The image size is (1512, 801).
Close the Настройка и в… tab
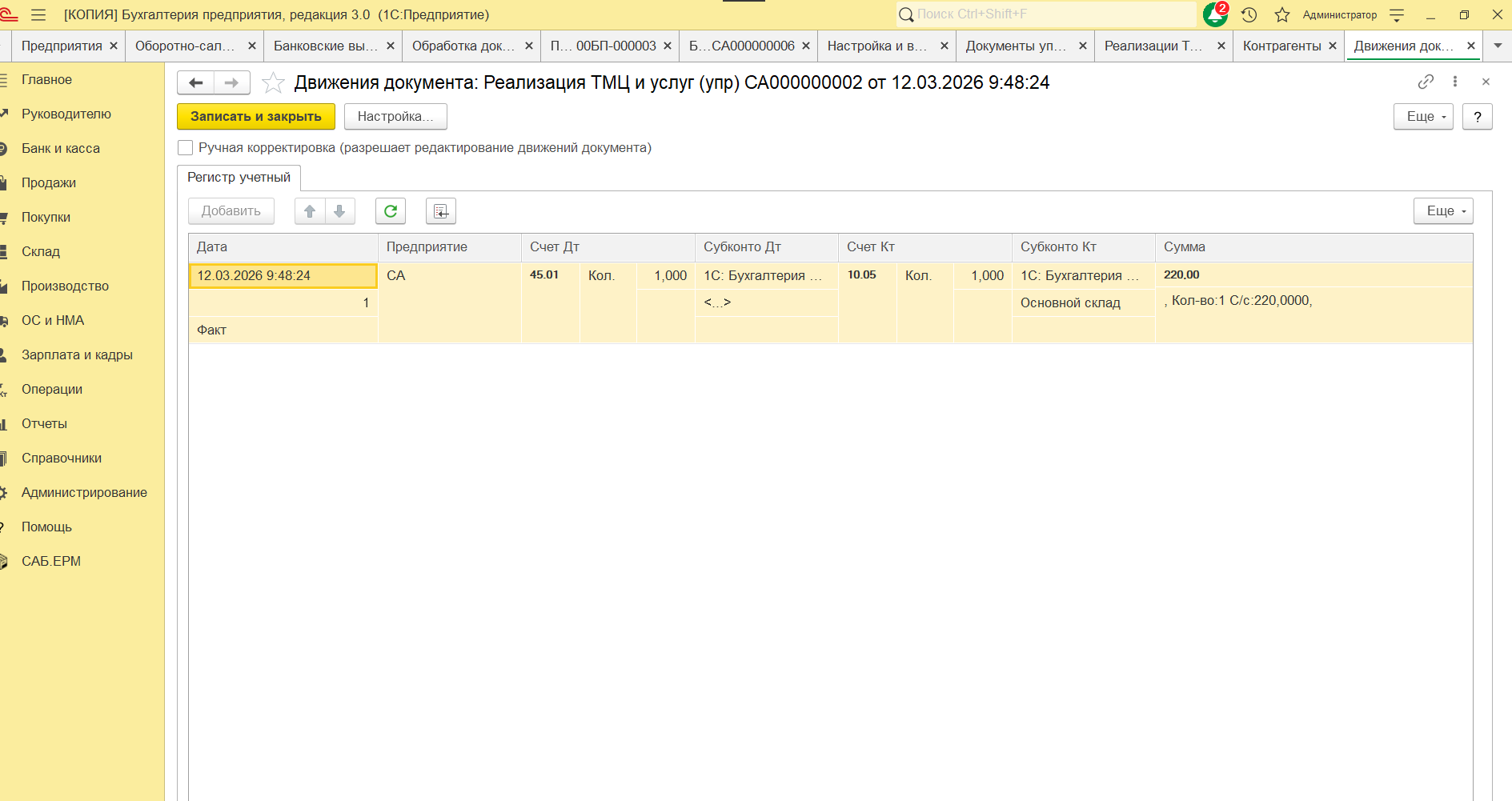944,46
